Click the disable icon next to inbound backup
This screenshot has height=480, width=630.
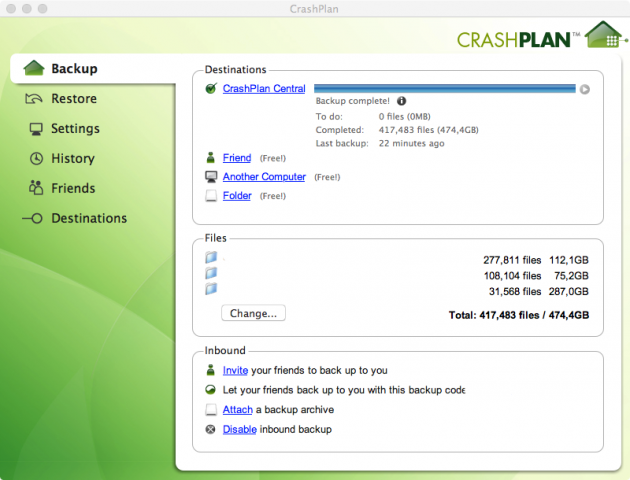click(x=211, y=429)
